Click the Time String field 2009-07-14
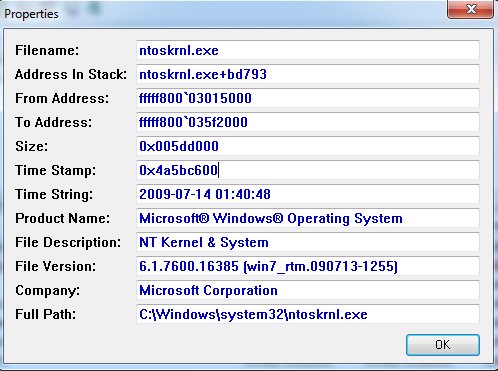This screenshot has height=371, width=498. point(308,194)
